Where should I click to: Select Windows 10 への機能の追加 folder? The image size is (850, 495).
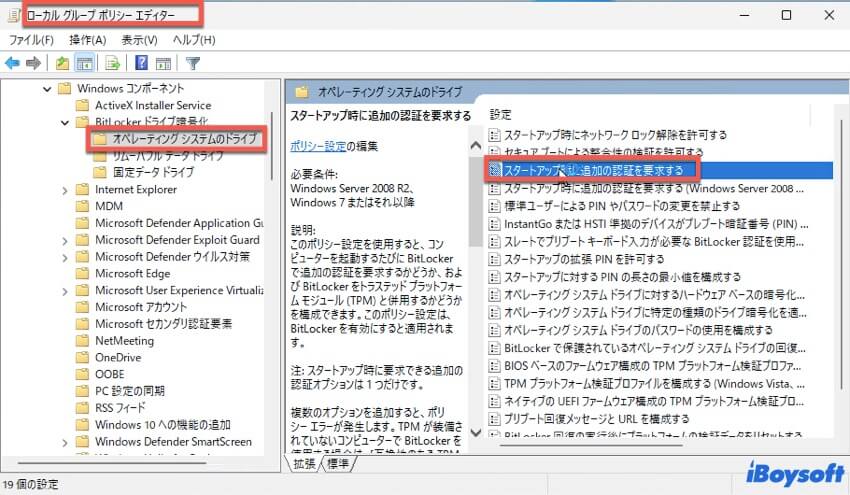point(163,425)
